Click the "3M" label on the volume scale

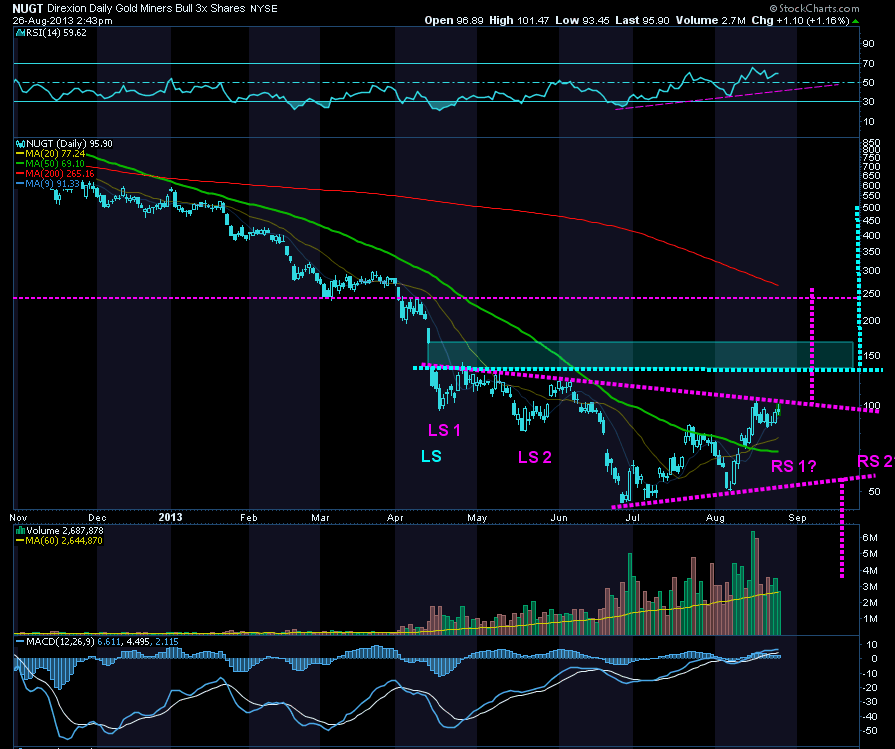pyautogui.click(x=870, y=586)
